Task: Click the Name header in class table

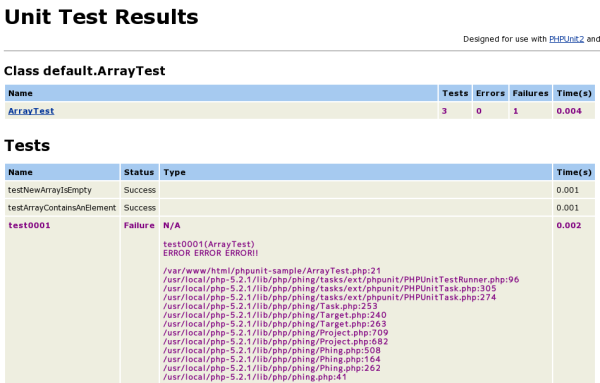Action: coord(221,93)
